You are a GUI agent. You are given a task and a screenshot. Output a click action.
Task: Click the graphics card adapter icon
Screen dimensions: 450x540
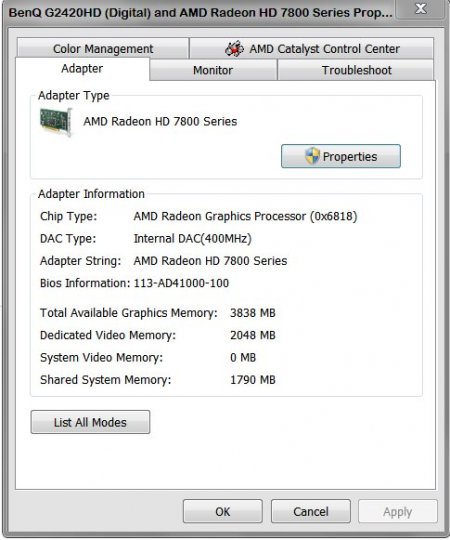[x=56, y=122]
